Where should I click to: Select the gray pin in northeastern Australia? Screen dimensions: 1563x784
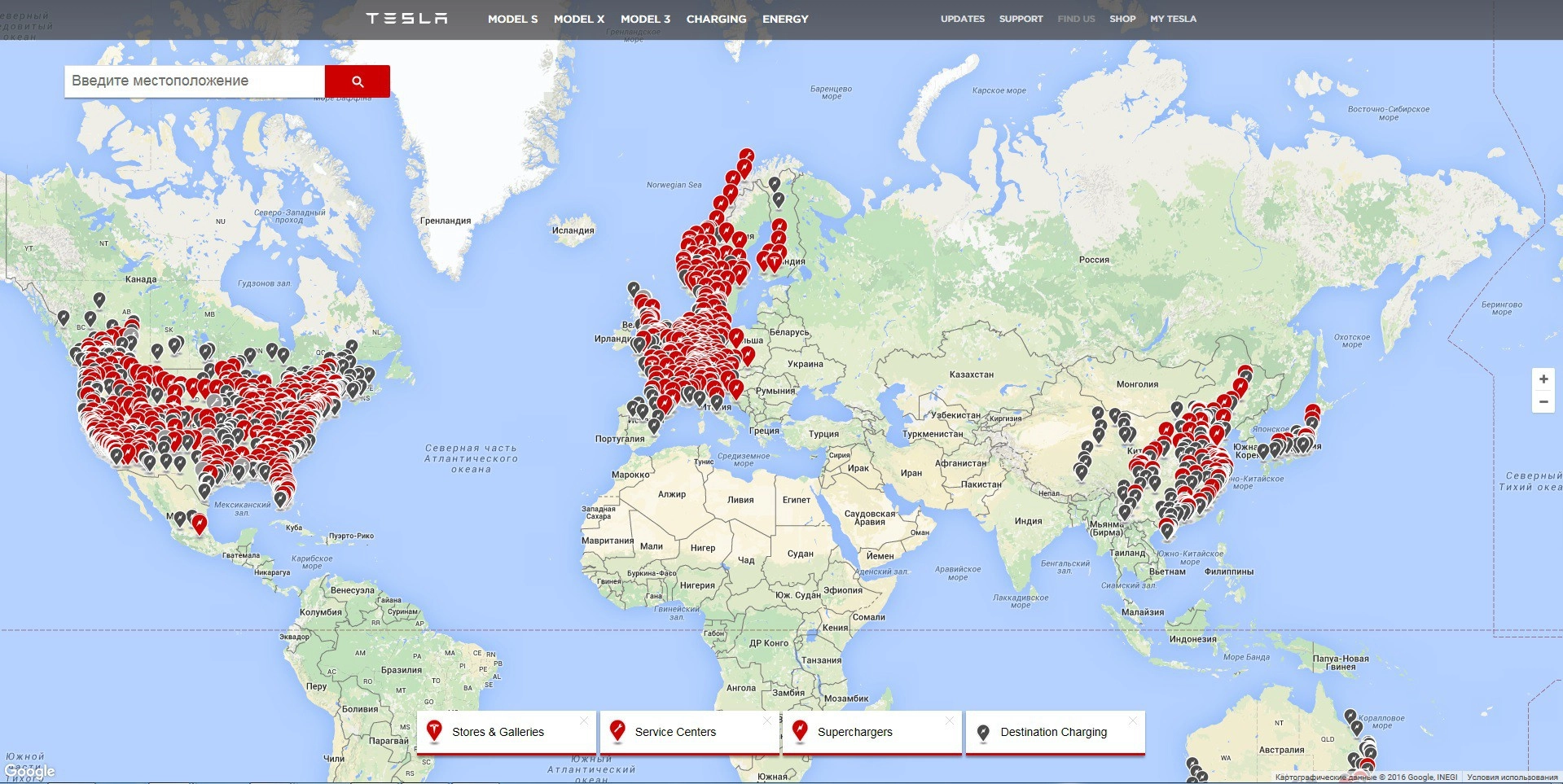click(1350, 716)
